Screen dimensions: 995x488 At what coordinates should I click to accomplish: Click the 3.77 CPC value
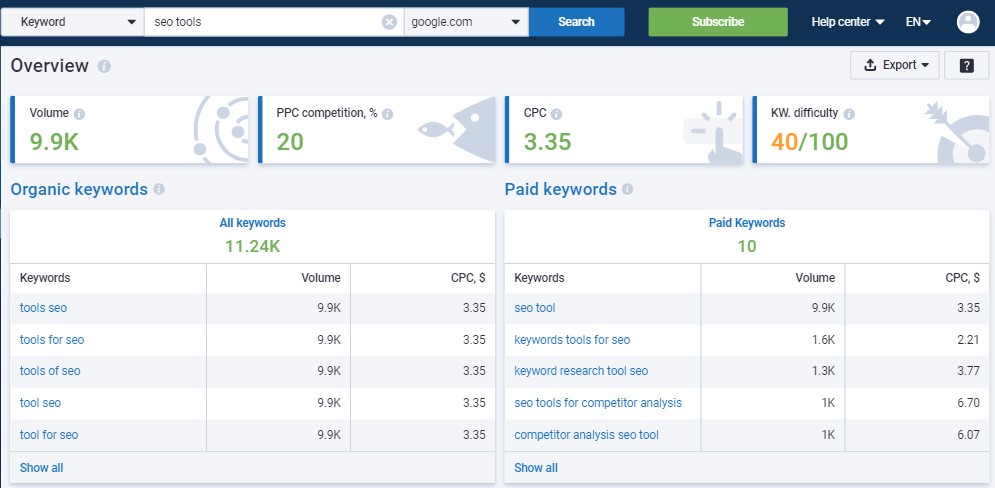[x=968, y=371]
